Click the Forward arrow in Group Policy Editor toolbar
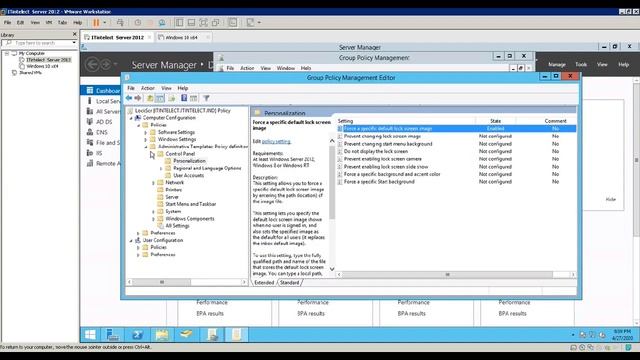This screenshot has height=360, width=640. point(138,98)
